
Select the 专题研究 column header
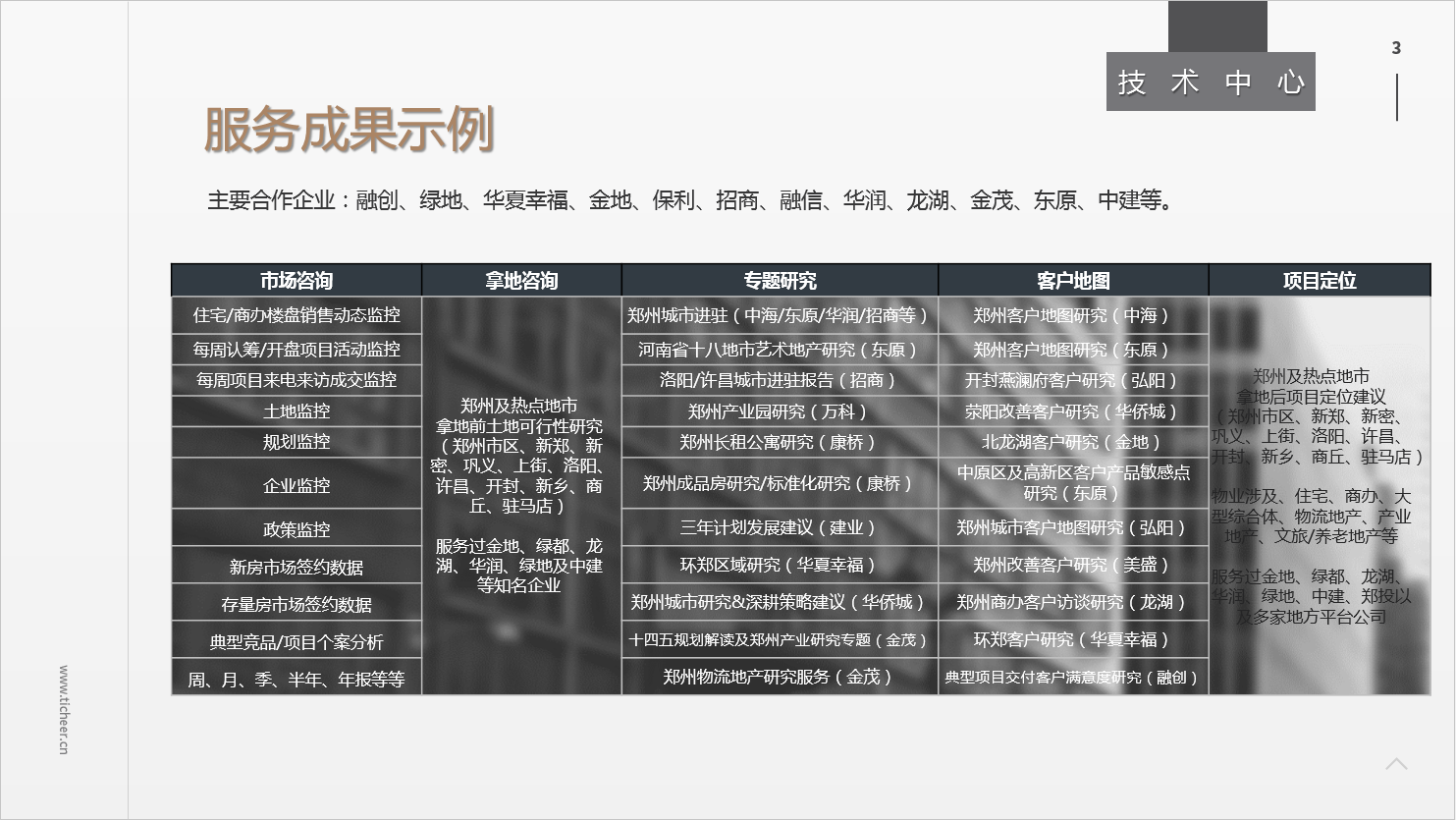[780, 281]
